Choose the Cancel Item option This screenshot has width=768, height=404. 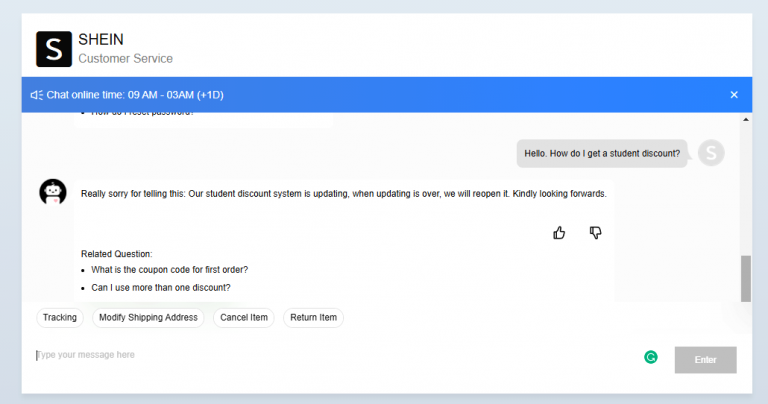coord(244,318)
